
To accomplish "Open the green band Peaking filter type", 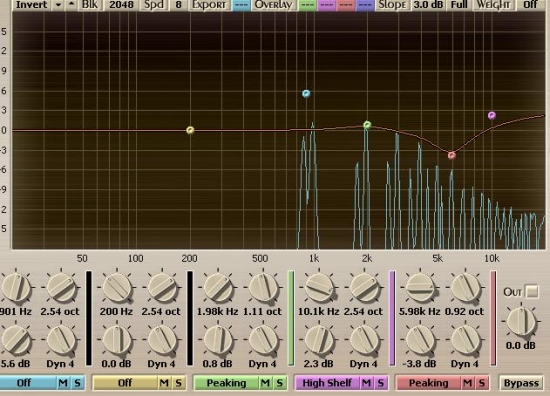I will pyautogui.click(x=227, y=383).
